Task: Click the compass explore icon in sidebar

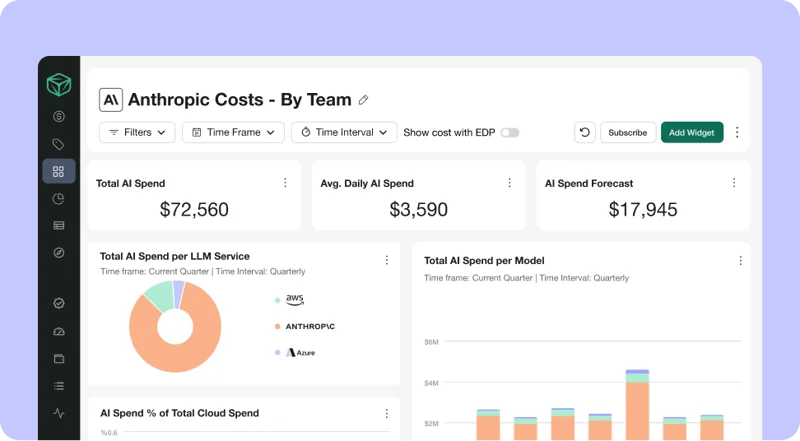Action: pos(59,253)
